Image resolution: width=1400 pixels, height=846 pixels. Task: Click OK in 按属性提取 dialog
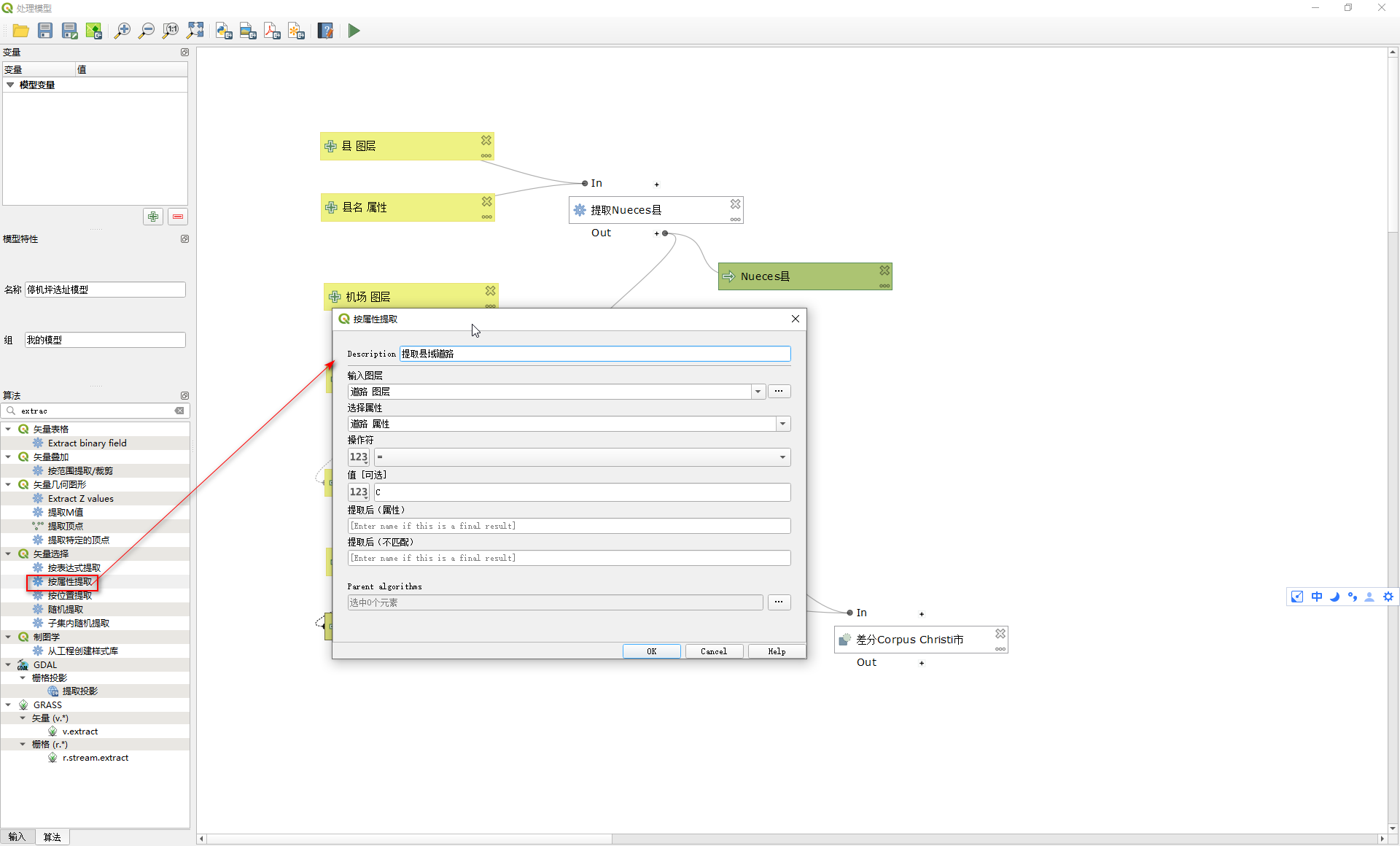[x=651, y=651]
